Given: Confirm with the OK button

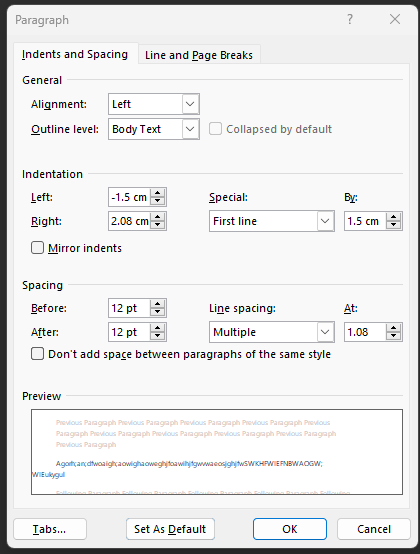Looking at the screenshot, I should pos(290,529).
